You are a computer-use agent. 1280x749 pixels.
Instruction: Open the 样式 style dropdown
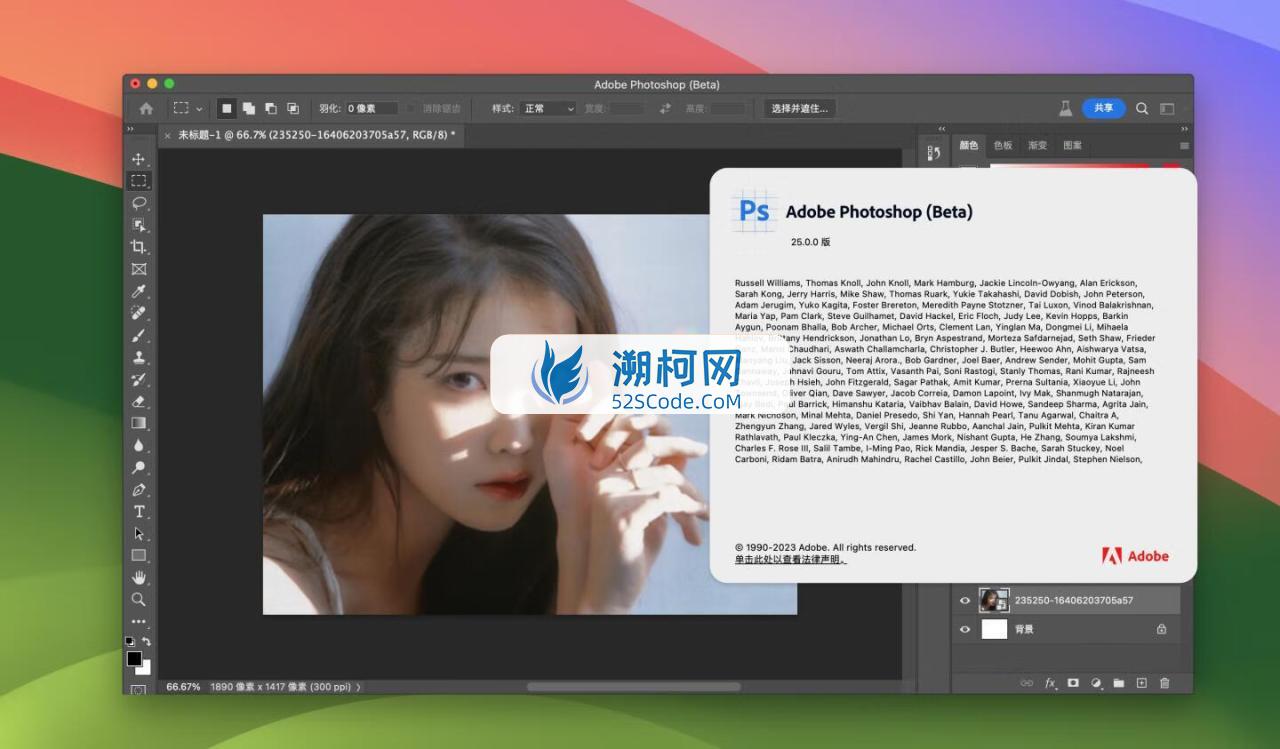(549, 108)
